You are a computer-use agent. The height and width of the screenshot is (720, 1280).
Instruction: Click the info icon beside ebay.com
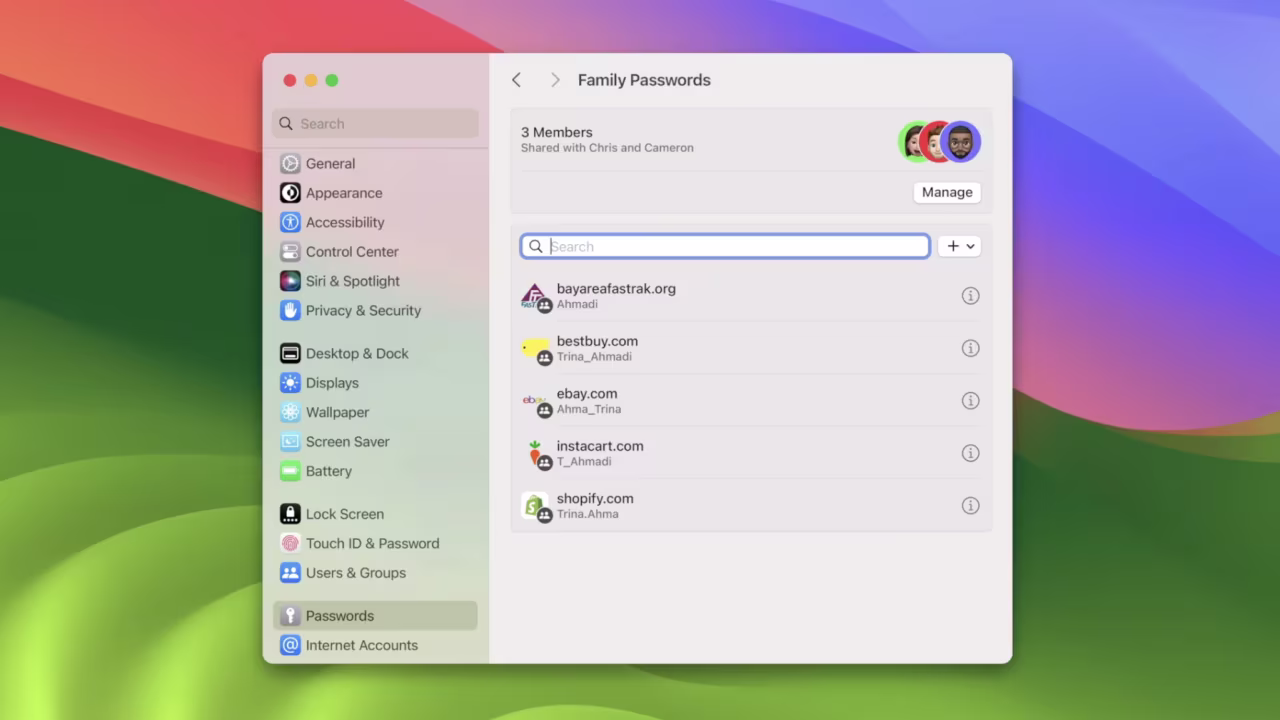[970, 401]
